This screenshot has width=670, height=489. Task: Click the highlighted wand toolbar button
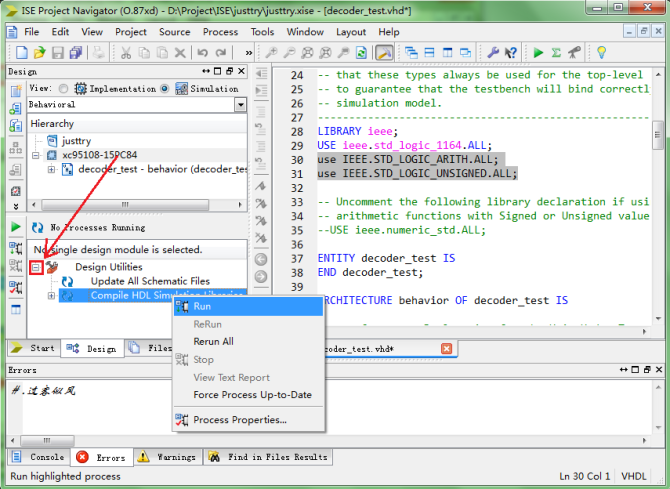point(384,53)
